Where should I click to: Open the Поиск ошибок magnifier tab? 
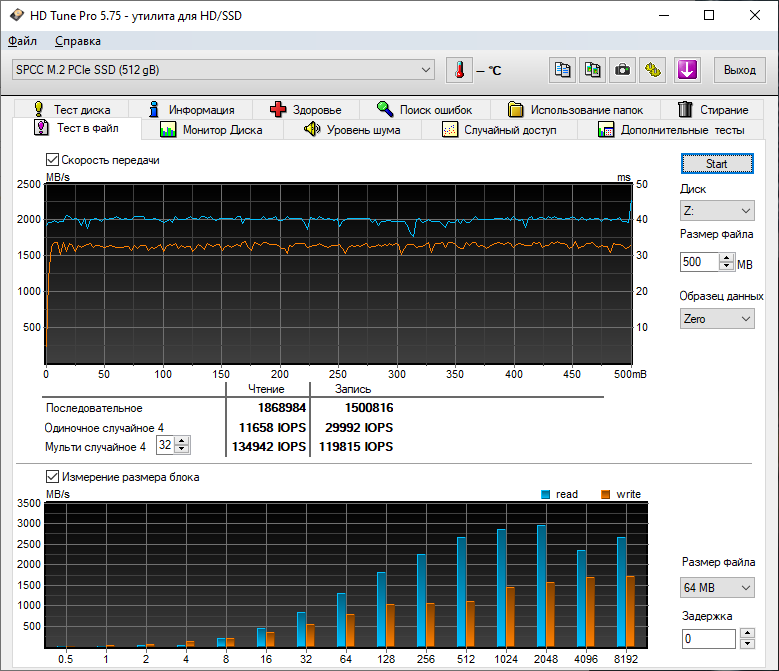tap(432, 110)
